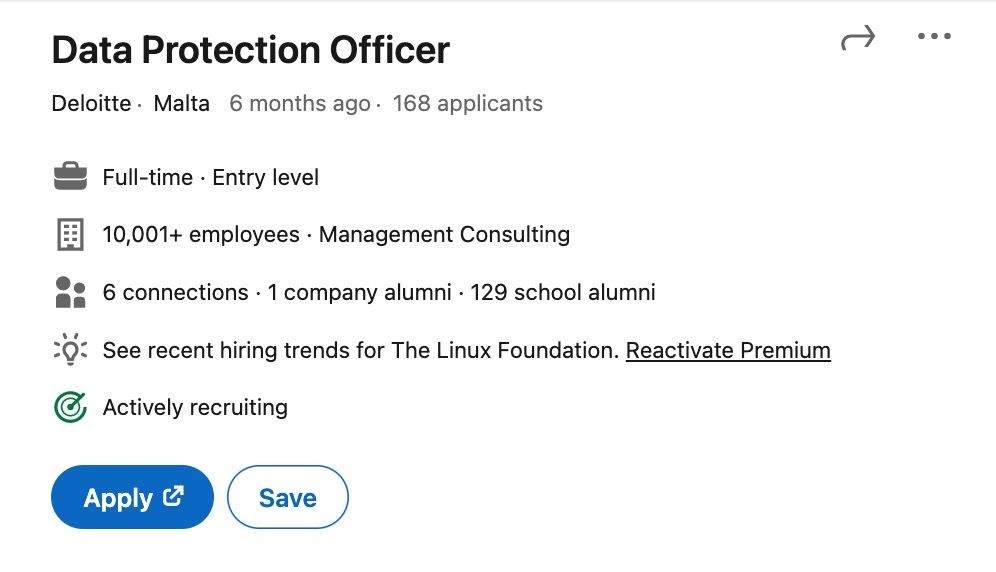Click the Malta location text

coord(182,103)
